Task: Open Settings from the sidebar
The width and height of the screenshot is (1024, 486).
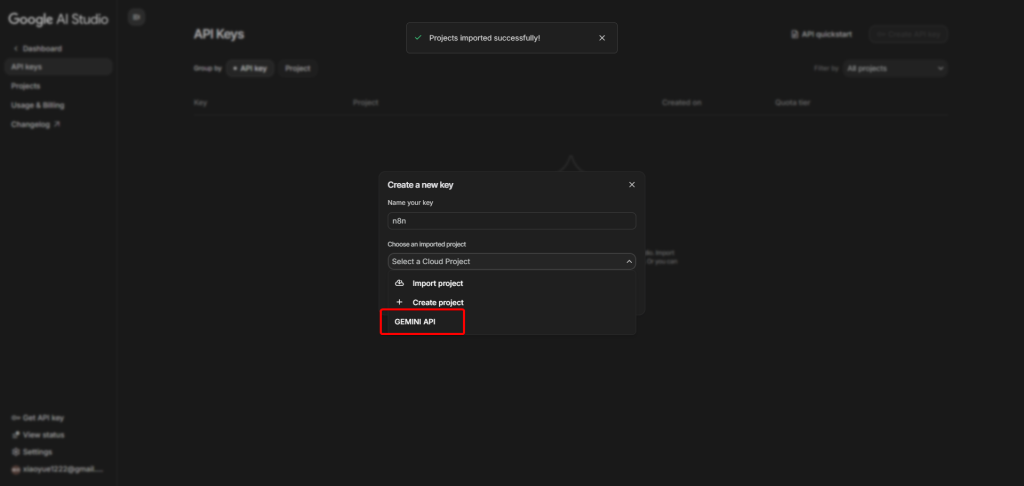Action: click(37, 452)
